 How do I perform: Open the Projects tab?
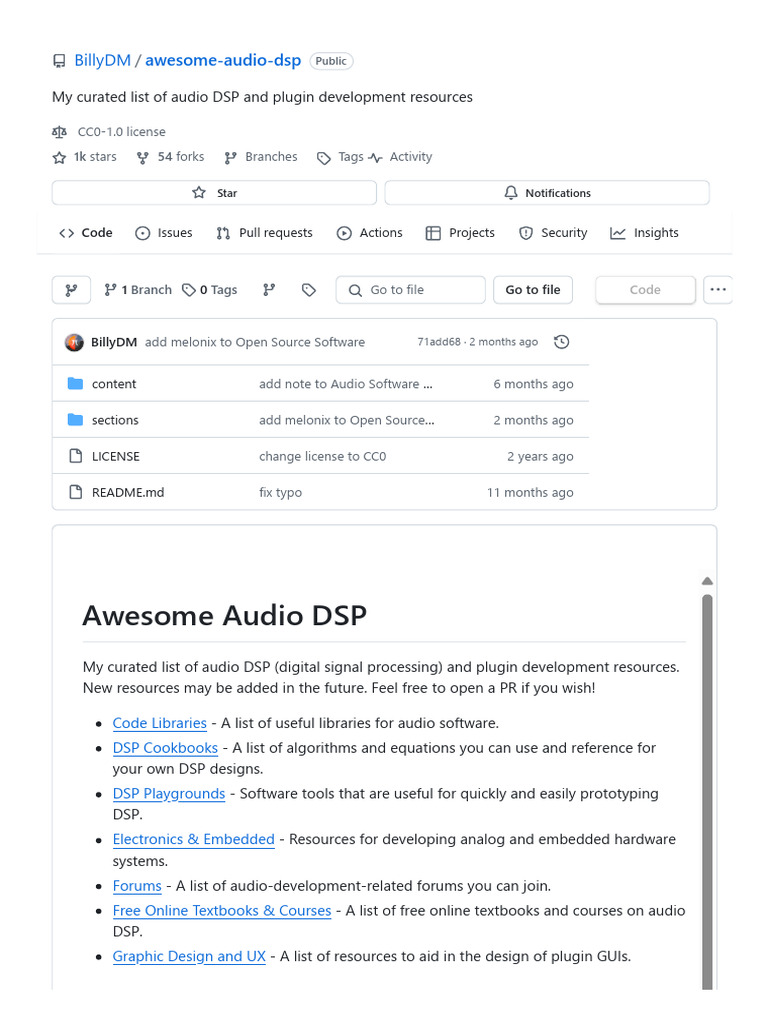pyautogui.click(x=460, y=233)
